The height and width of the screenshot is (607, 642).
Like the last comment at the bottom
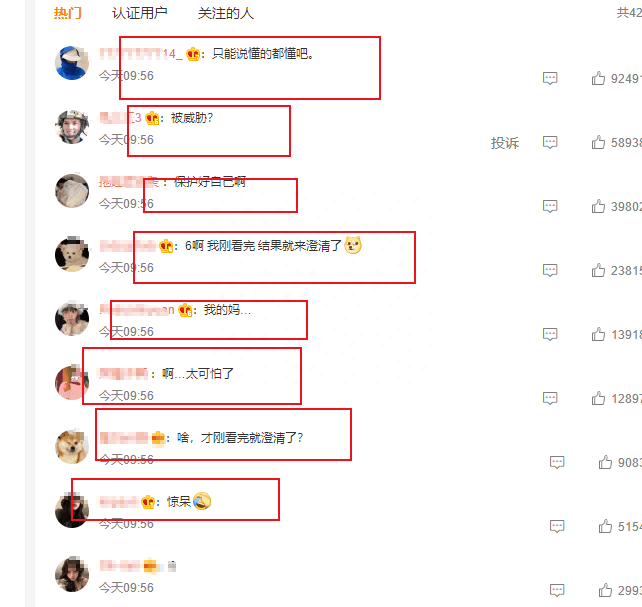[605, 590]
